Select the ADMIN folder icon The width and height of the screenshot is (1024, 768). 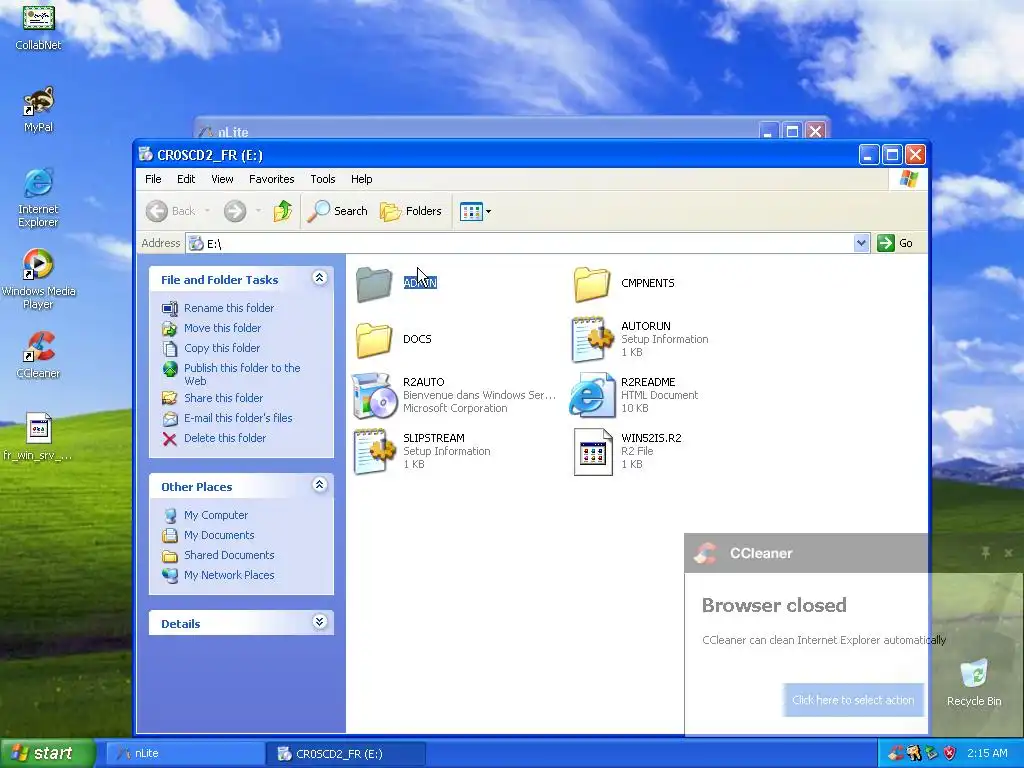click(374, 284)
